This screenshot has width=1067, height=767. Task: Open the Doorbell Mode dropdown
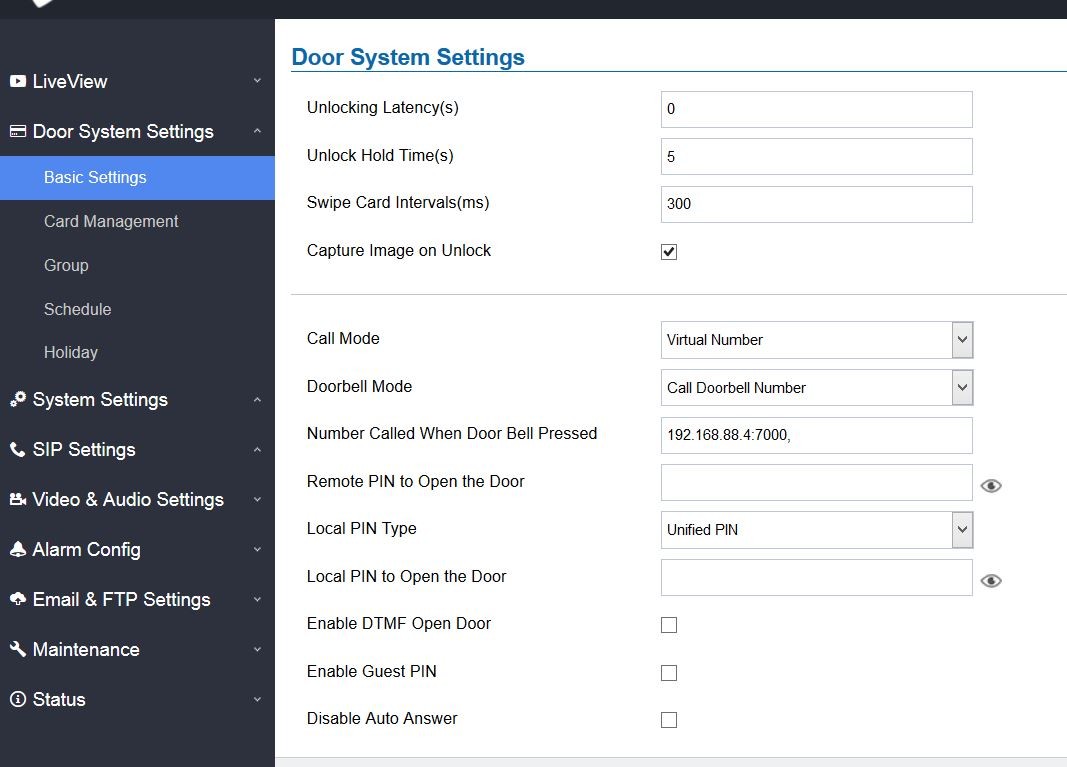point(816,388)
